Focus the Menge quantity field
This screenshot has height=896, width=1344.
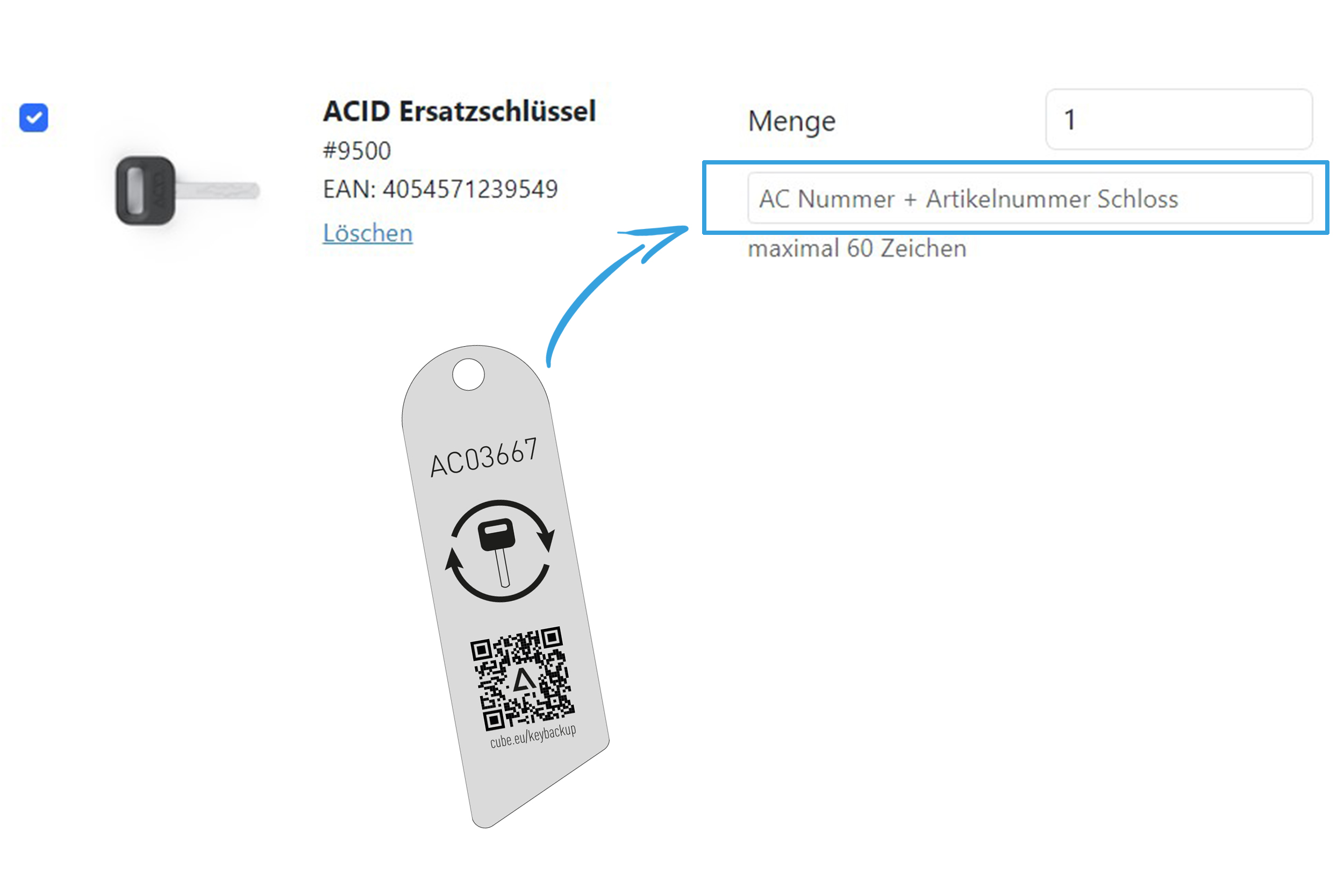(1178, 119)
